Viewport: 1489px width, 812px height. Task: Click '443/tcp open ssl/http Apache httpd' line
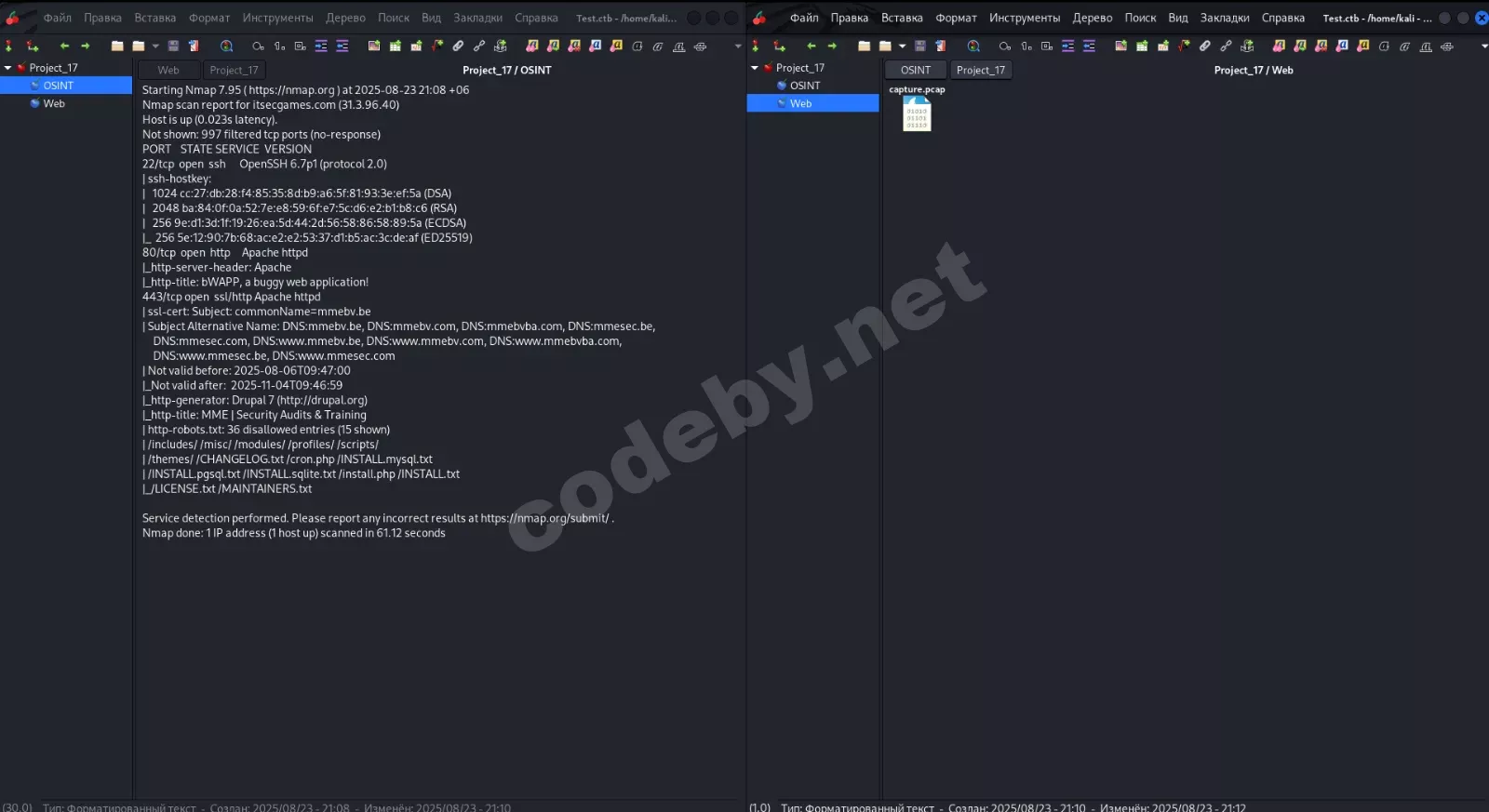pos(231,297)
